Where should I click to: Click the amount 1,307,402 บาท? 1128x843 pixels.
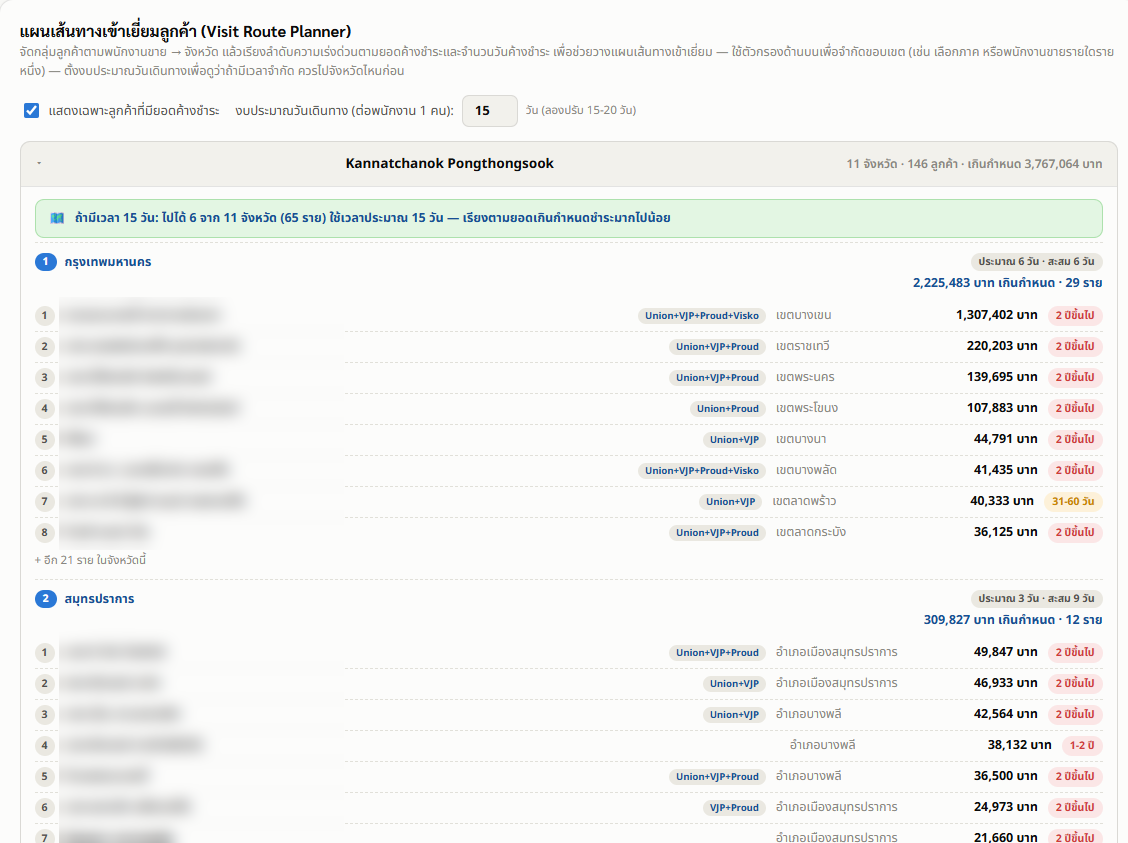click(x=996, y=315)
